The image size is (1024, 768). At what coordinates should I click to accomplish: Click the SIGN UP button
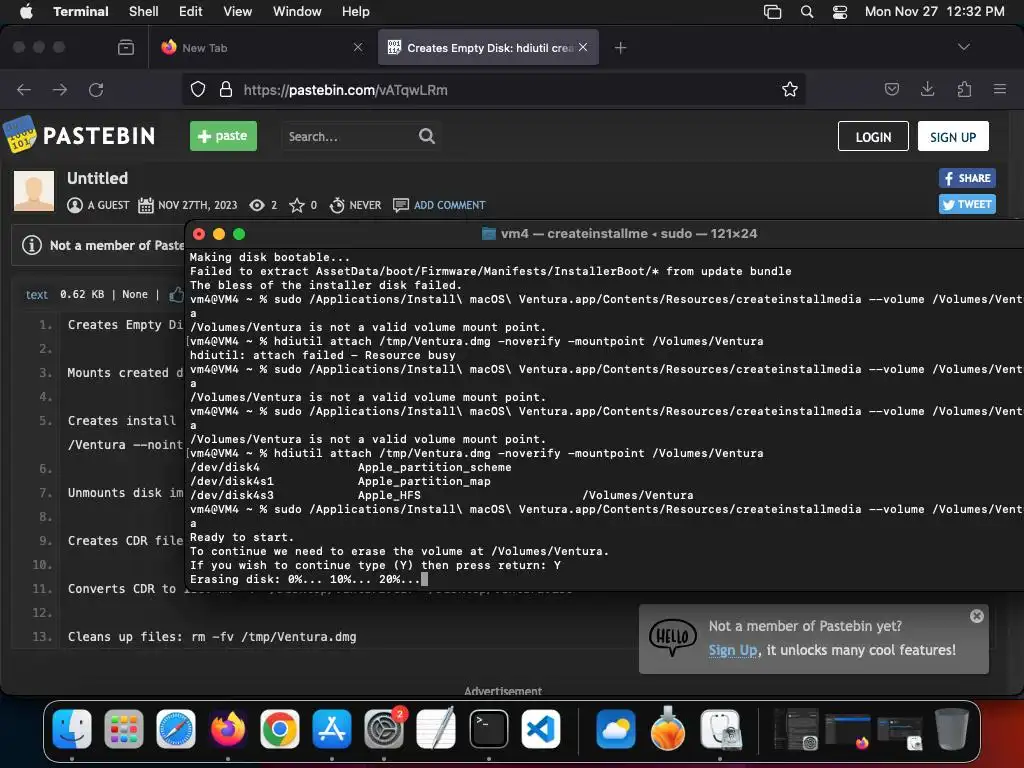point(953,136)
